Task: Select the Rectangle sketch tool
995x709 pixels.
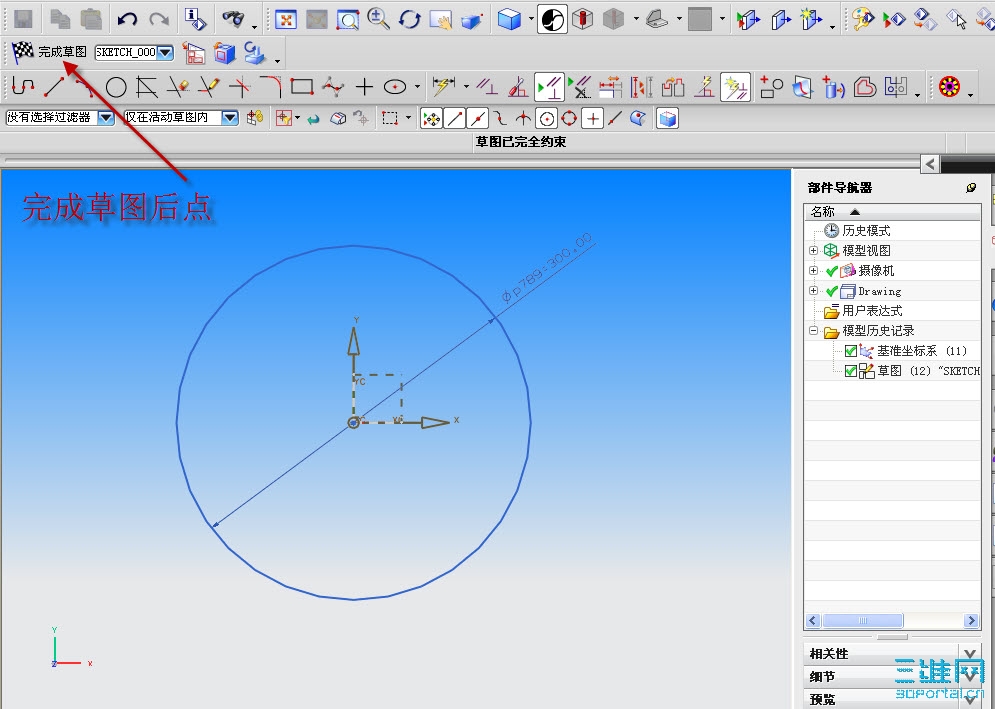Action: [302, 86]
